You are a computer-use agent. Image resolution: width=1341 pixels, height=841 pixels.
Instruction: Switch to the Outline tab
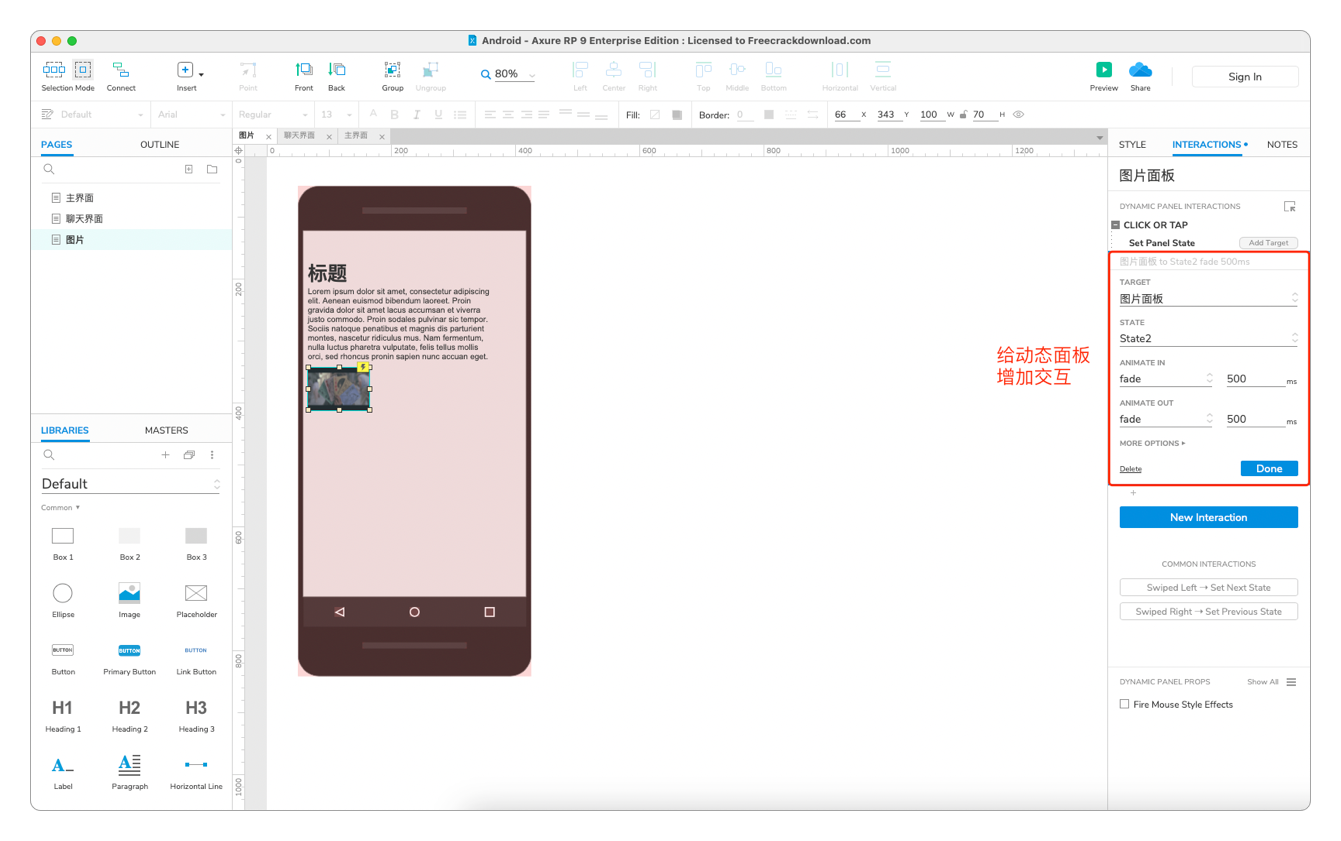(x=159, y=144)
